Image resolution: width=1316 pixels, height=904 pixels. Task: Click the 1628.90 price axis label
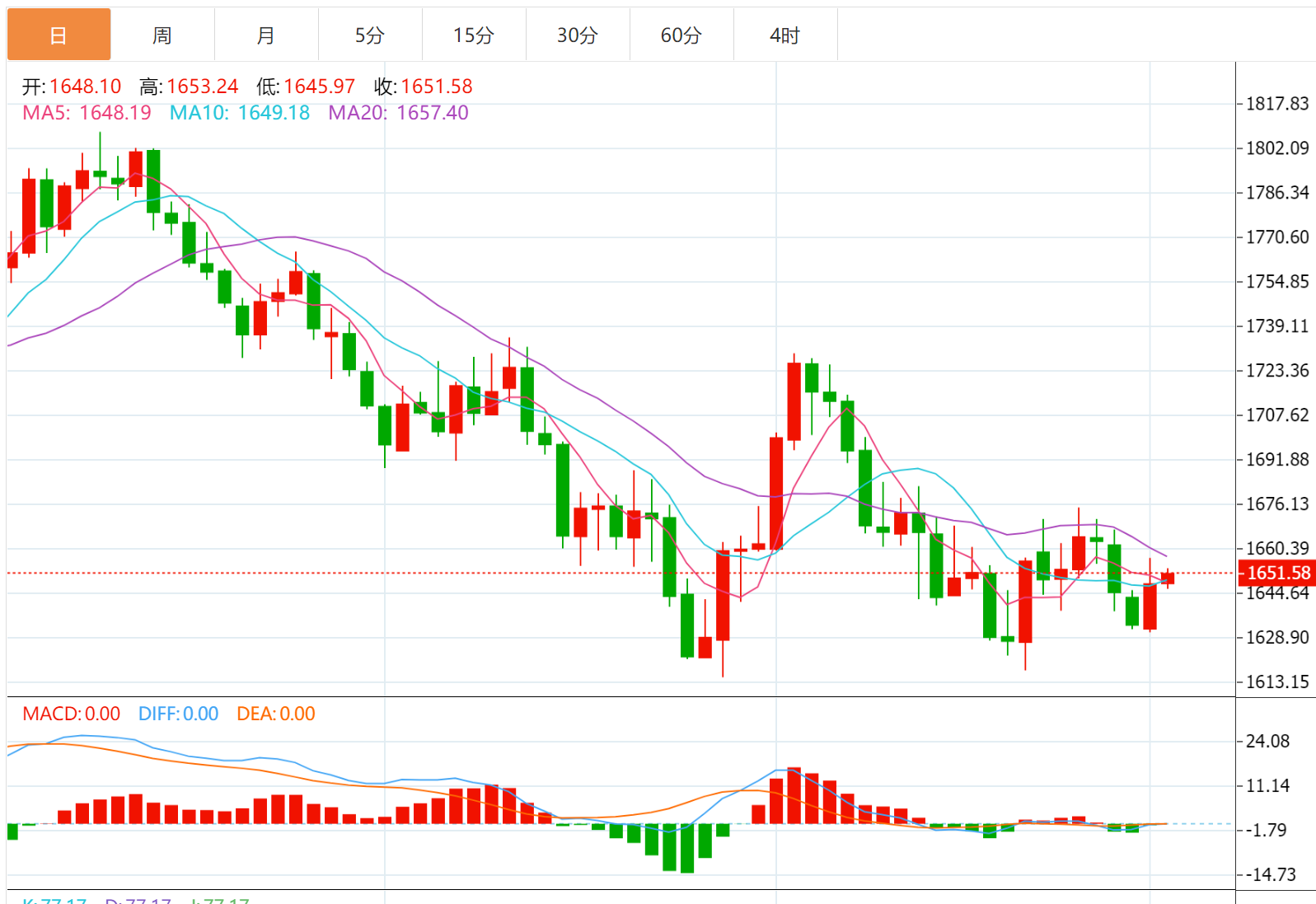pyautogui.click(x=1277, y=638)
